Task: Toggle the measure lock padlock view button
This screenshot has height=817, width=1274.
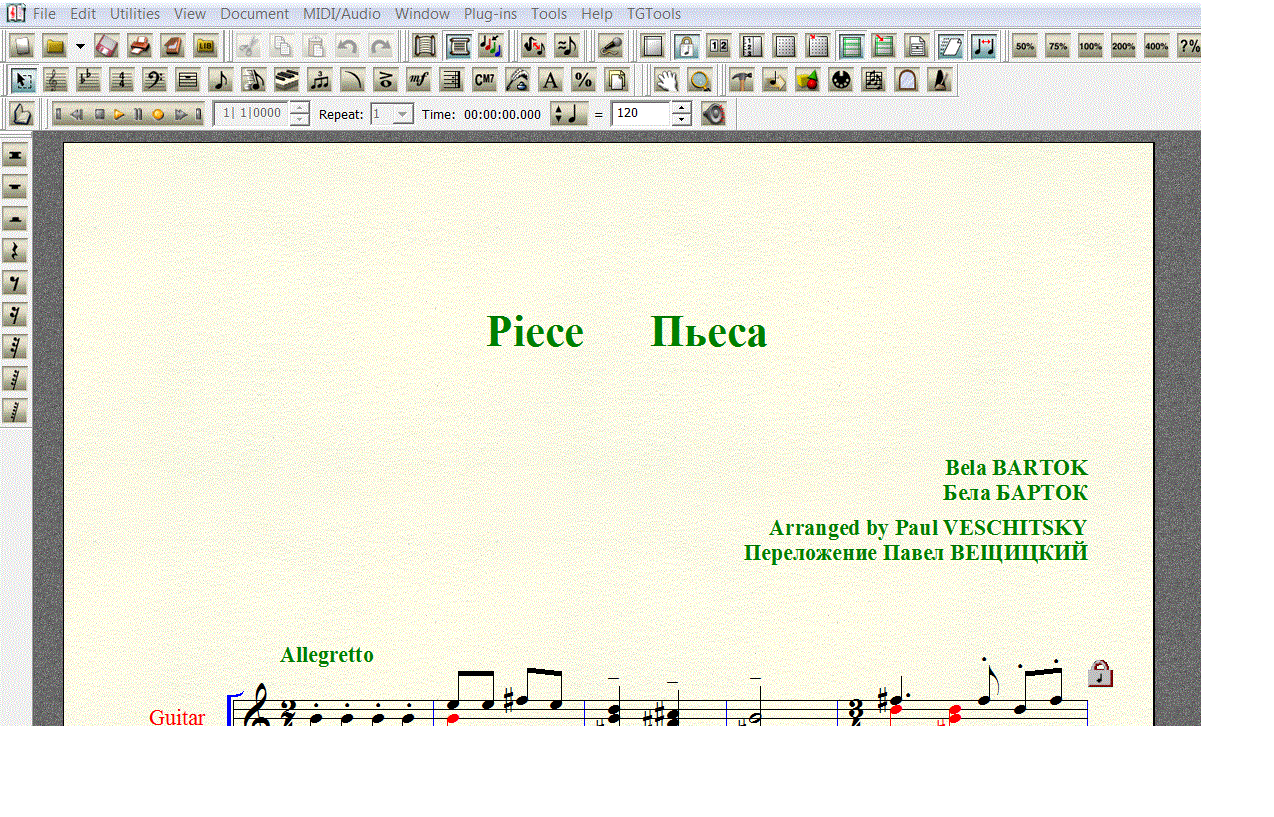Action: [686, 46]
